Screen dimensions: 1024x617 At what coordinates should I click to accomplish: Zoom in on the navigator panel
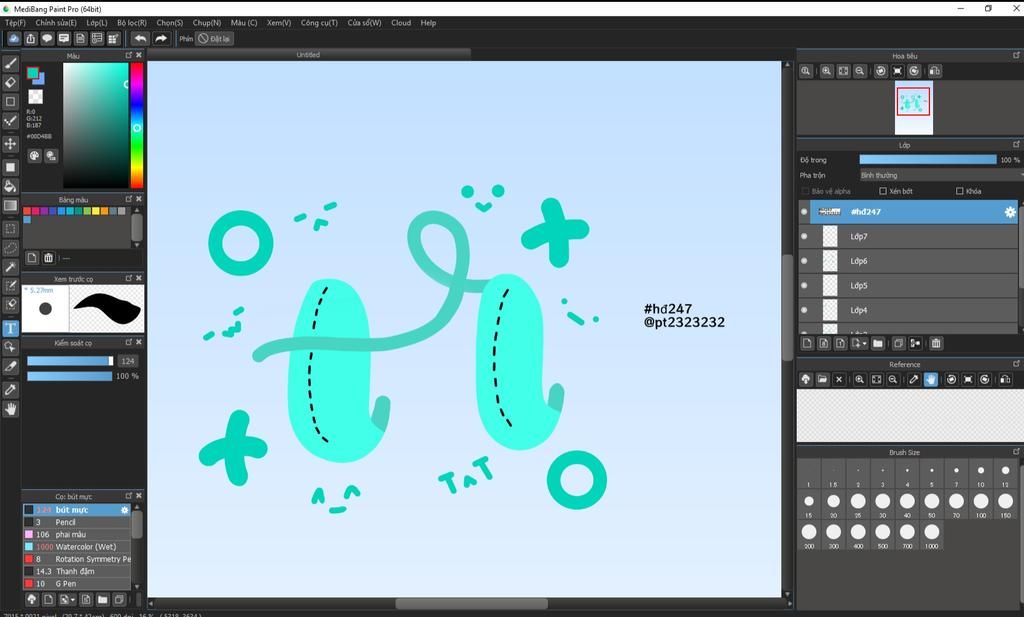click(826, 71)
